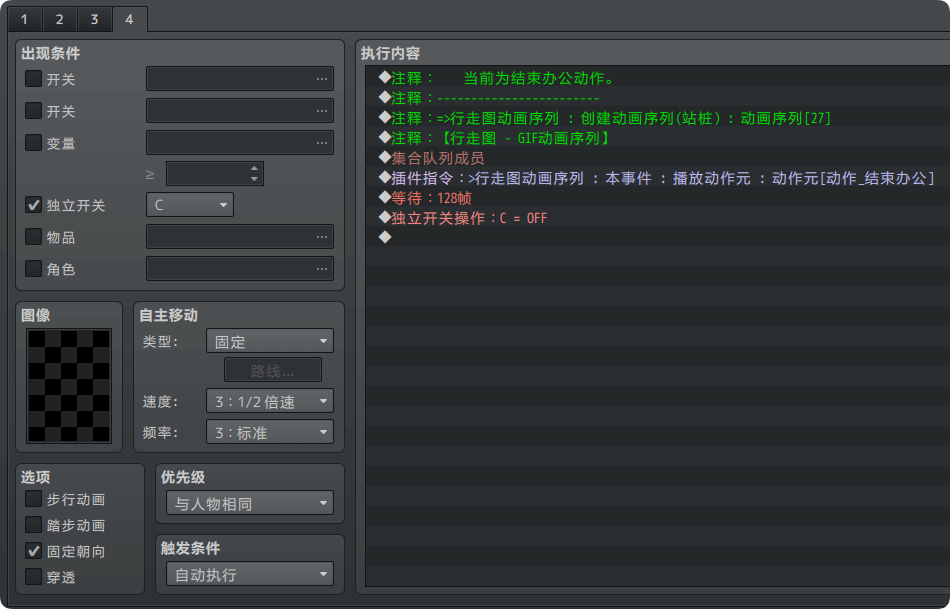This screenshot has width=950, height=609.
Task: Switch to event page tab 2
Action: (58, 19)
